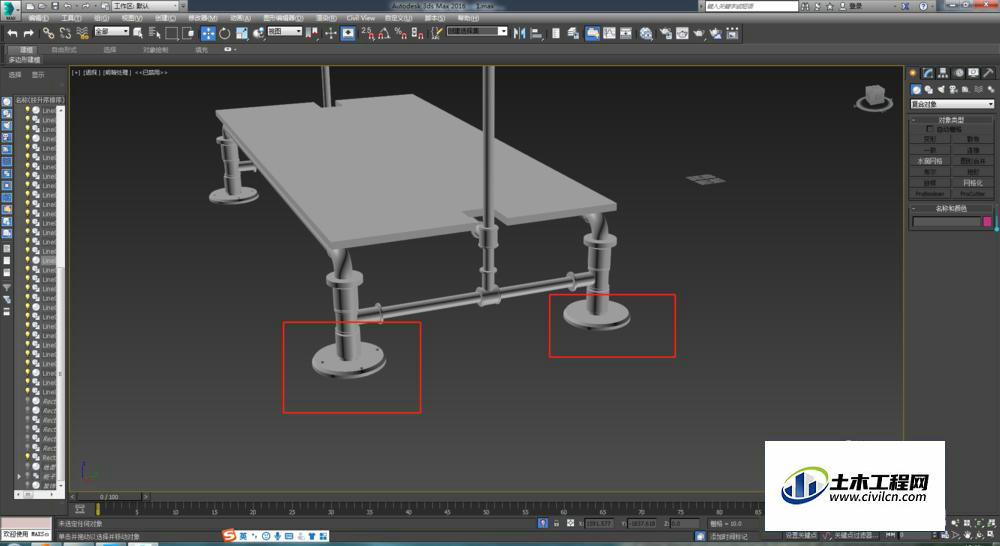
Task: Open the Motion command panel tab
Action: (959, 73)
